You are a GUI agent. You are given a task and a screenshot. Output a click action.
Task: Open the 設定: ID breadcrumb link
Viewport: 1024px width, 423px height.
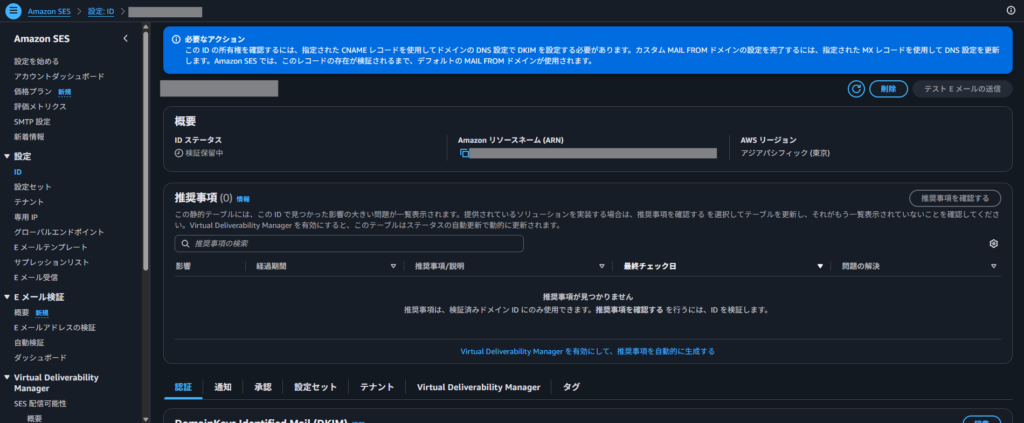point(101,11)
